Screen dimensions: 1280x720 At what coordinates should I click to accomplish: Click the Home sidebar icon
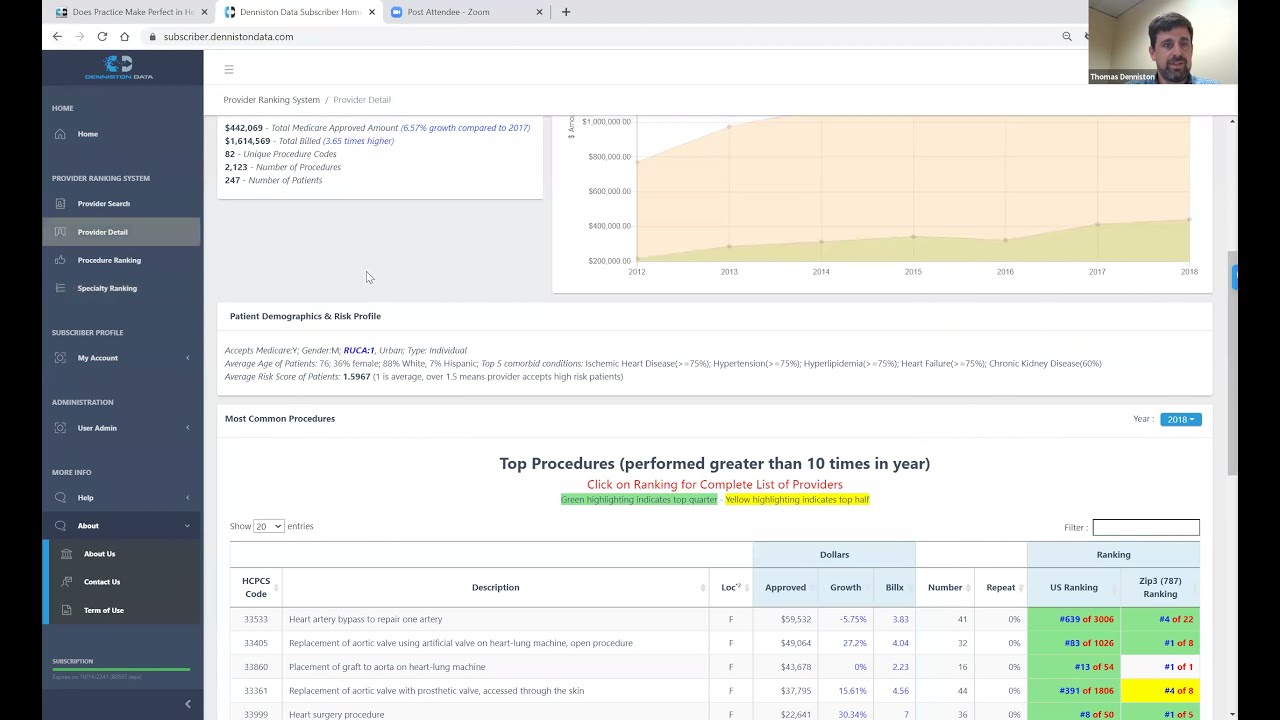pyautogui.click(x=60, y=134)
